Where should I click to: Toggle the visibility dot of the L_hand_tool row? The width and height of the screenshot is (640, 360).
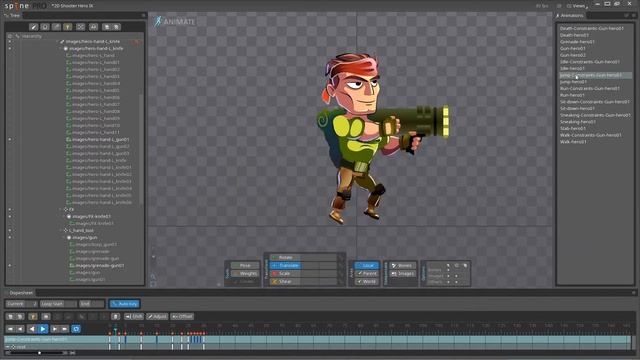(10, 231)
